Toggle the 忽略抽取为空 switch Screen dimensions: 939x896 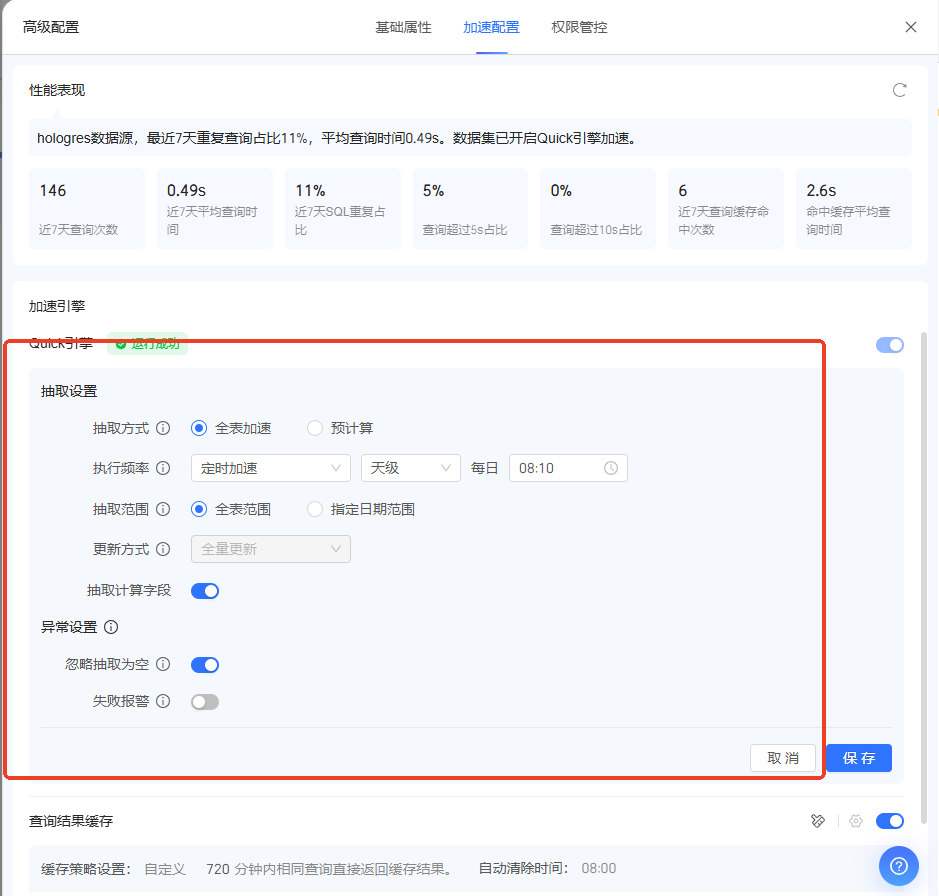pos(205,665)
